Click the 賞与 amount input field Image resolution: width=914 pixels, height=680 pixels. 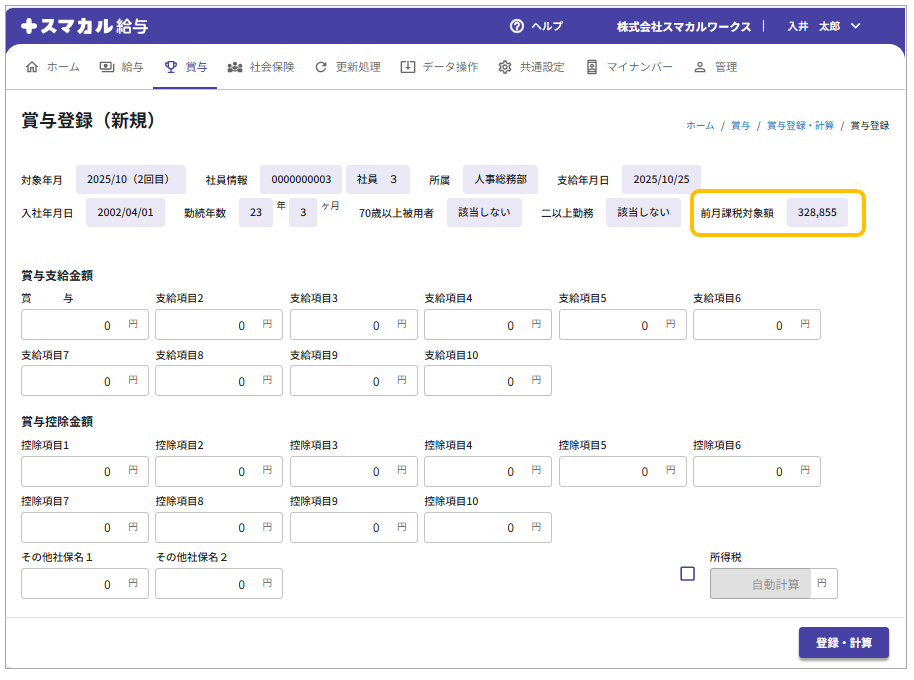click(75, 325)
